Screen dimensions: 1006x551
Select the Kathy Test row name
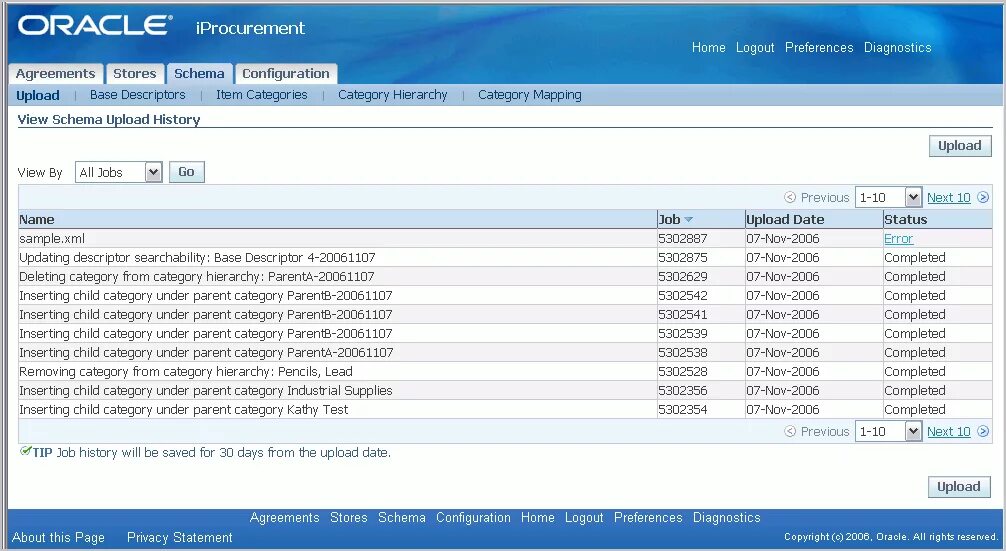(x=183, y=409)
